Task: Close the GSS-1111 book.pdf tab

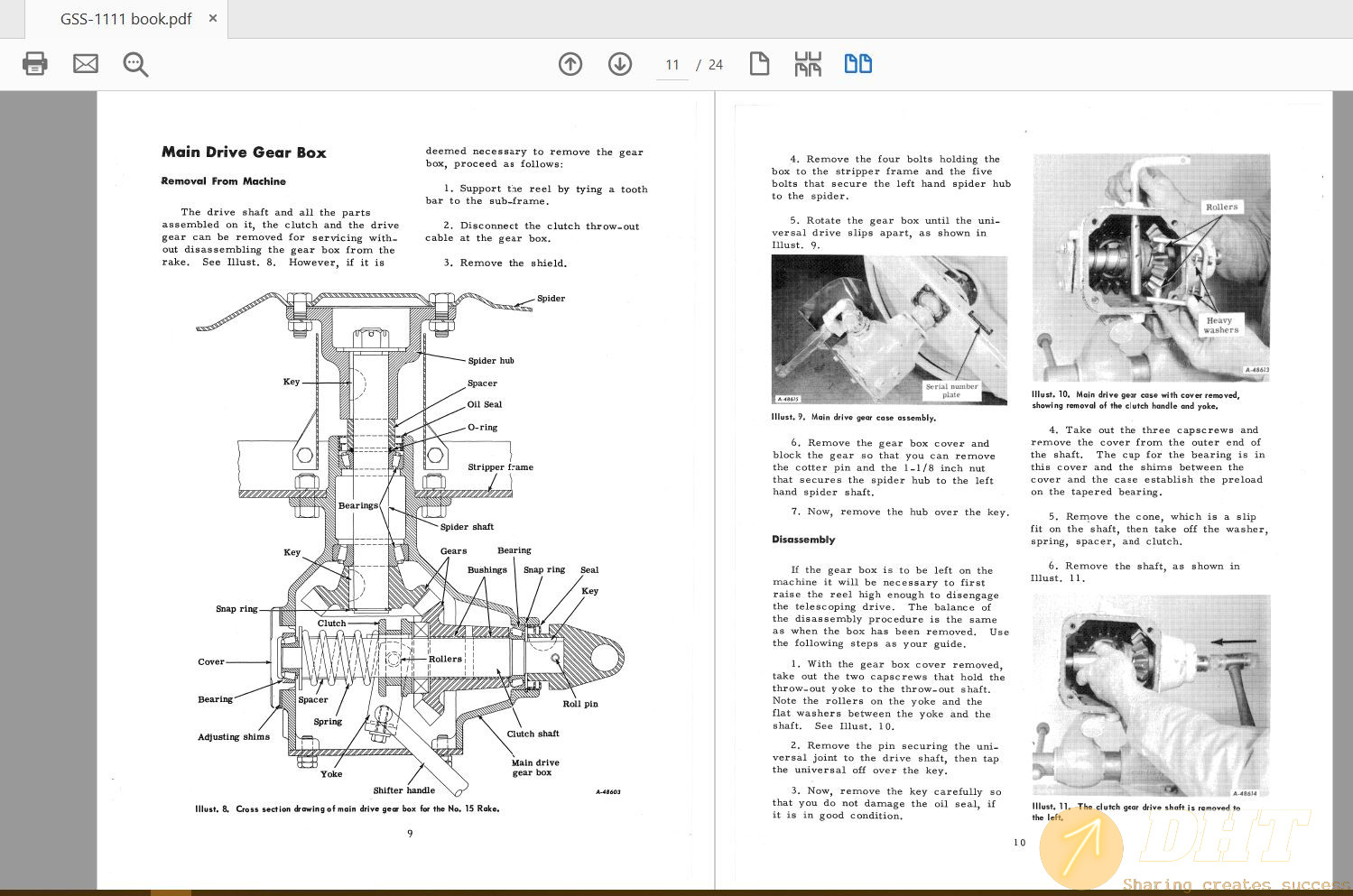Action: coord(213,18)
